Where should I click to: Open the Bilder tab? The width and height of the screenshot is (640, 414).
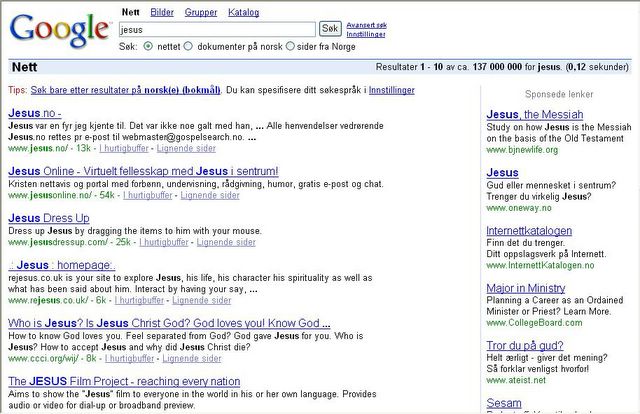(x=162, y=12)
